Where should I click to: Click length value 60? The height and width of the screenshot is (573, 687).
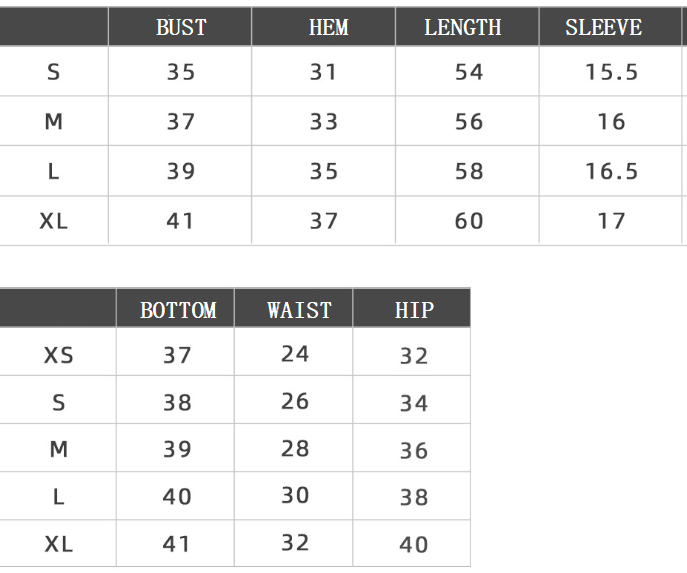pyautogui.click(x=469, y=221)
